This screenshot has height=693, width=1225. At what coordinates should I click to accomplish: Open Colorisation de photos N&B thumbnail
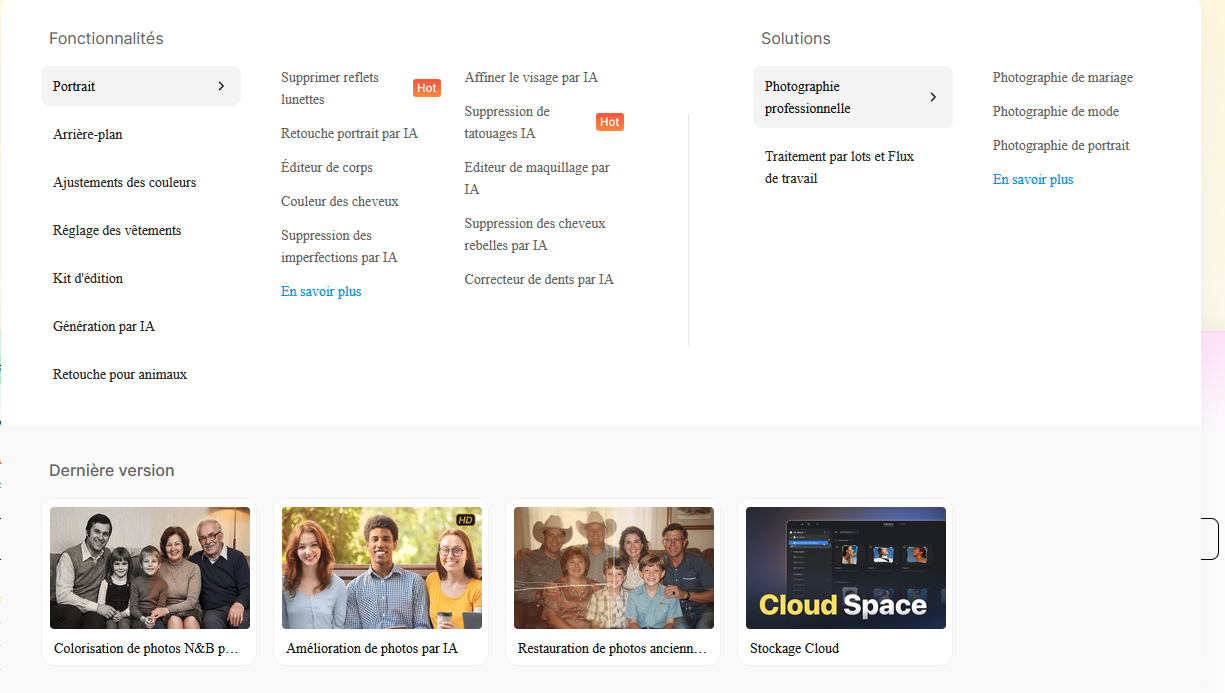pos(150,568)
